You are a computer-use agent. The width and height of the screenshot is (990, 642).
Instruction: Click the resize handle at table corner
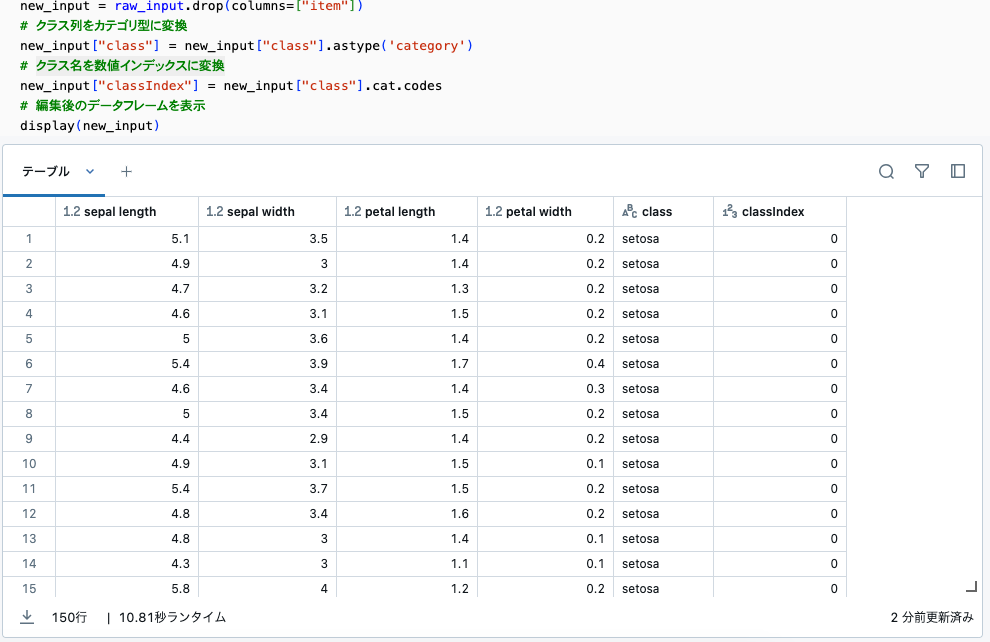(x=971, y=587)
